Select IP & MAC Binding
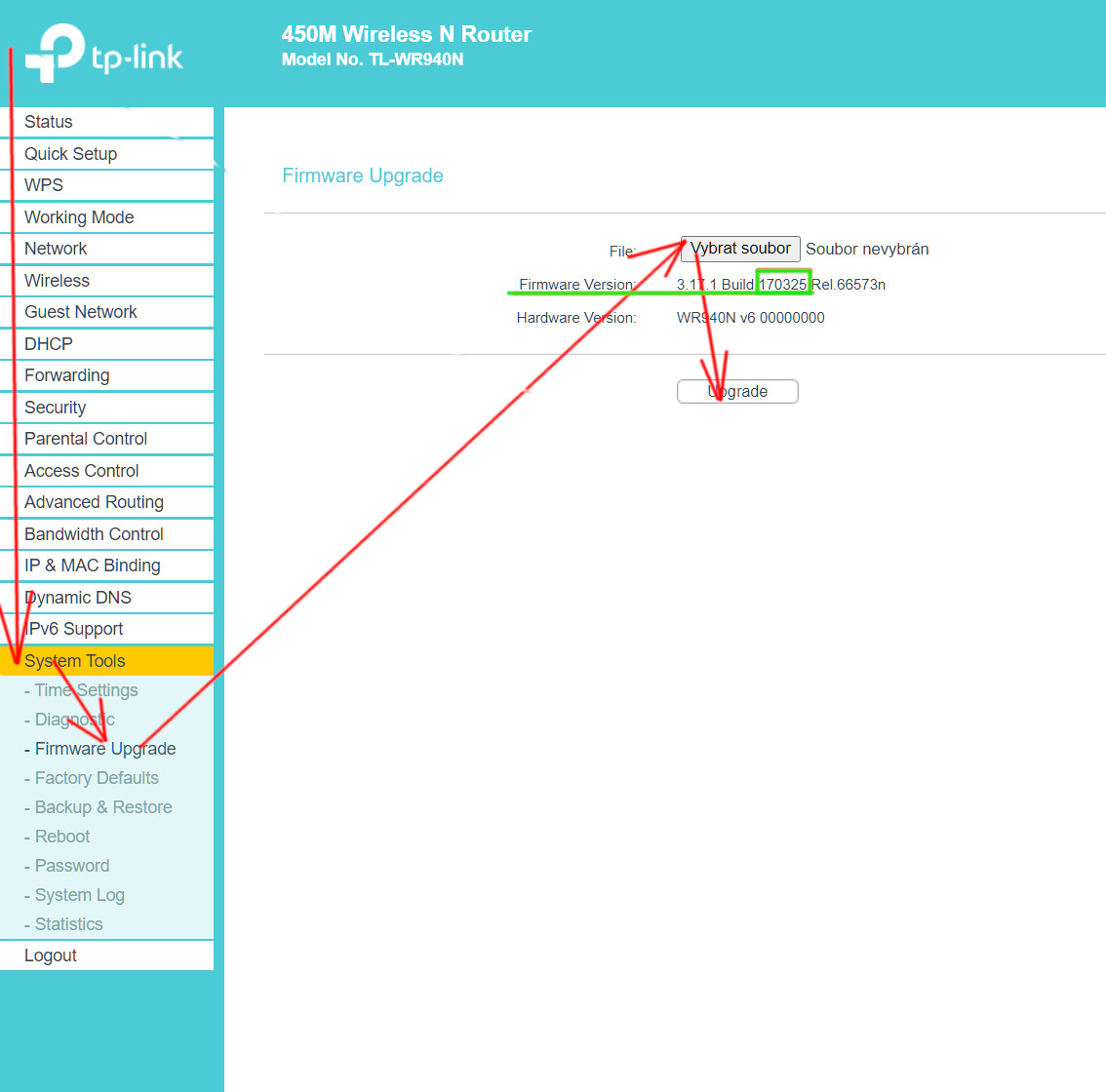 [x=93, y=565]
